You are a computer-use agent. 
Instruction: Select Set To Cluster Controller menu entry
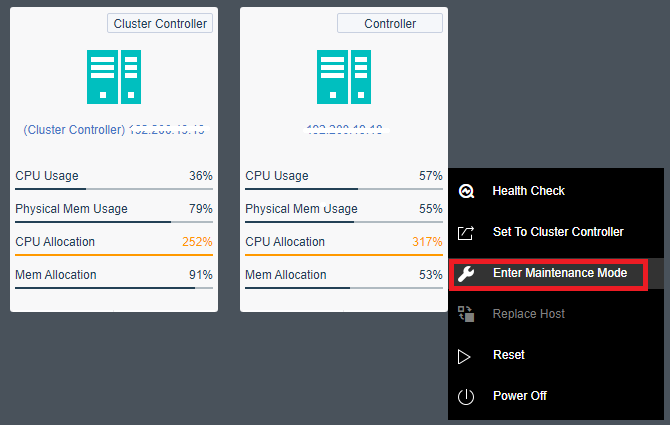tap(557, 232)
